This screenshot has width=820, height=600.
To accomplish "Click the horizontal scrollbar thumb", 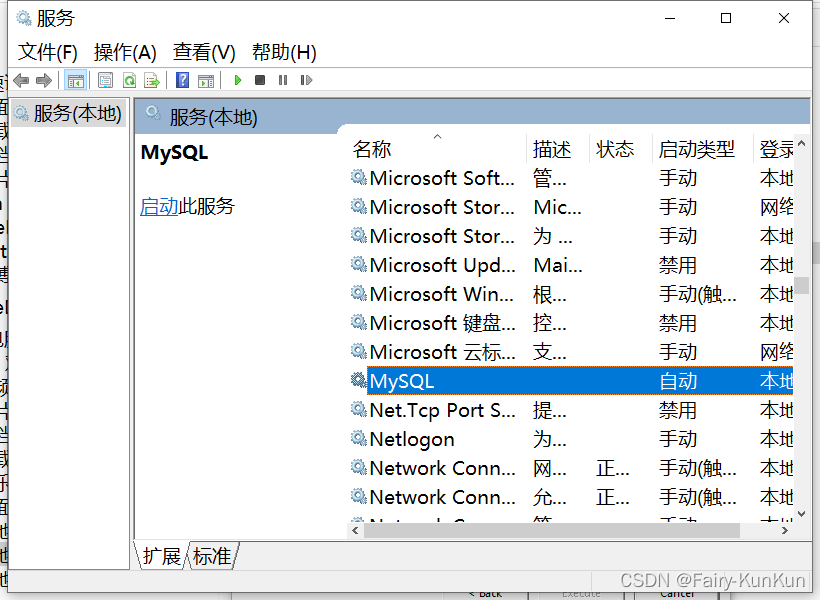I will click(x=552, y=530).
